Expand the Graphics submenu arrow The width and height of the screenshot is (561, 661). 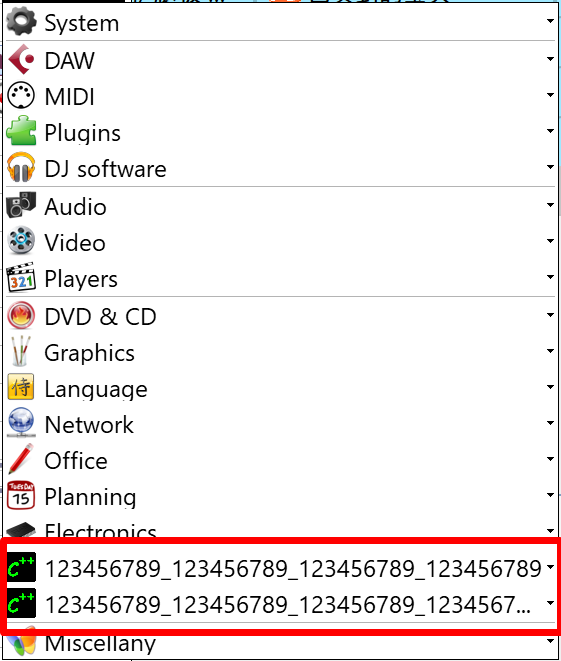[x=550, y=351]
